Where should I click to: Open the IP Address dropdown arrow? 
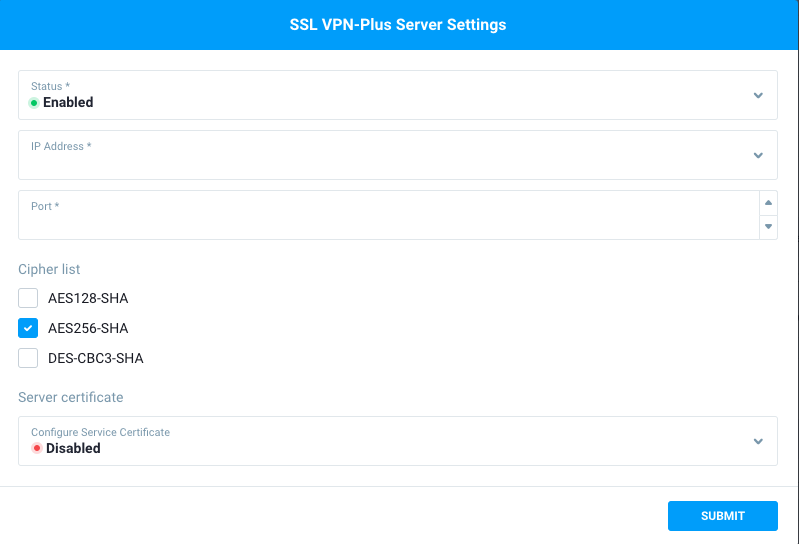click(758, 155)
